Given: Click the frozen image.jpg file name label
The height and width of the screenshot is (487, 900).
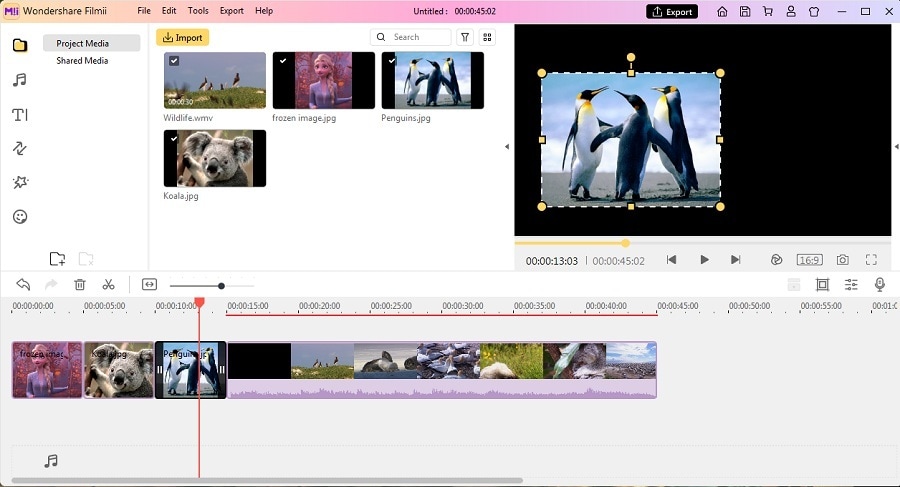Looking at the screenshot, I should 304,118.
